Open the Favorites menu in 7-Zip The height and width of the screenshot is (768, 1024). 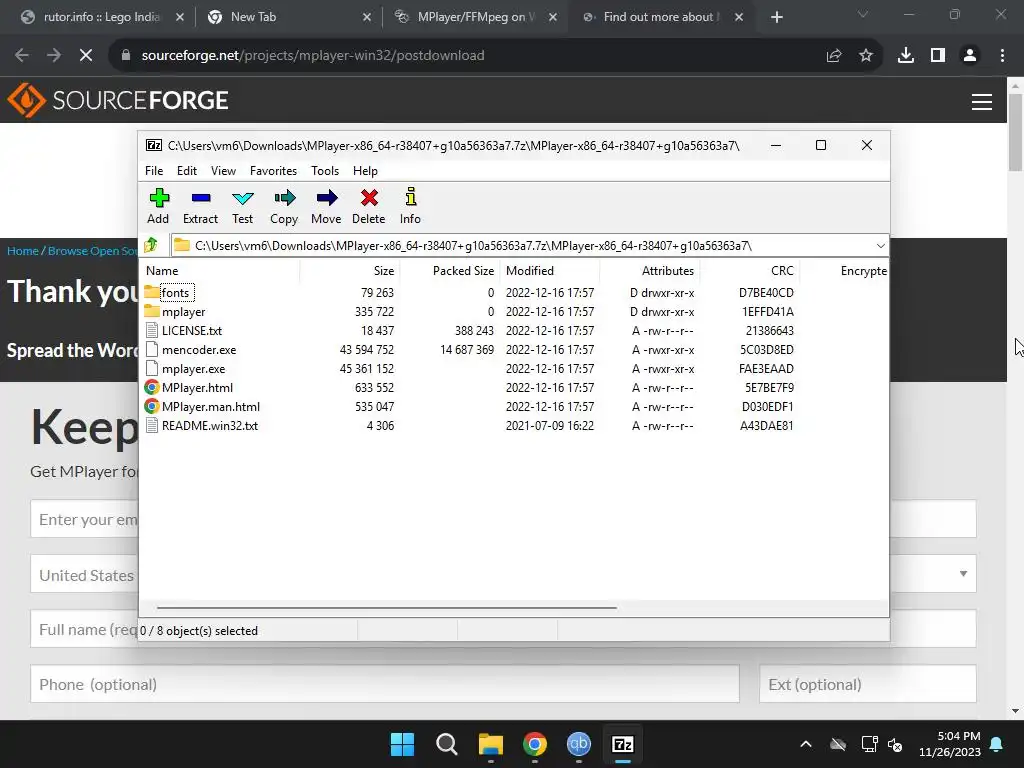pyautogui.click(x=274, y=170)
